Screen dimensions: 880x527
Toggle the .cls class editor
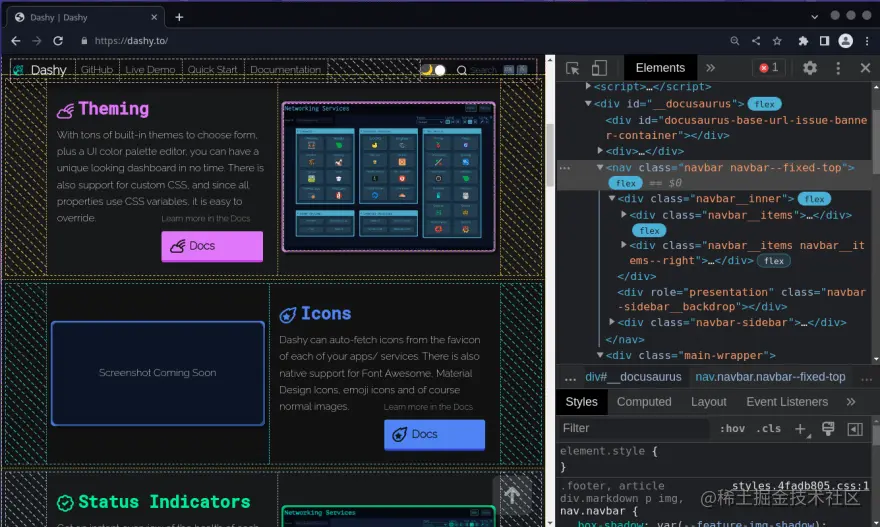coord(768,429)
